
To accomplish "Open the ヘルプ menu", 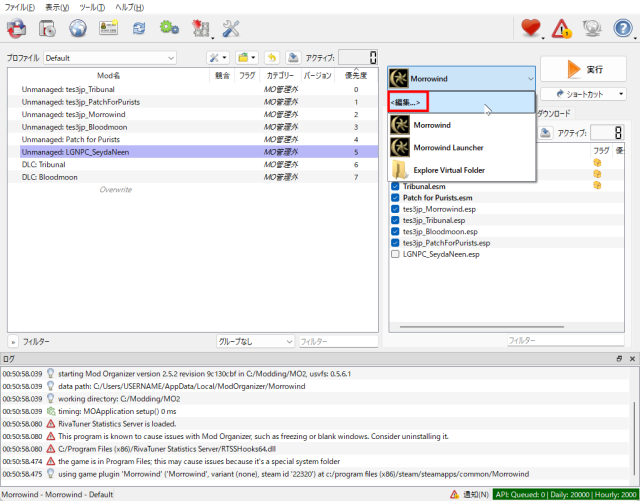I will [x=129, y=7].
